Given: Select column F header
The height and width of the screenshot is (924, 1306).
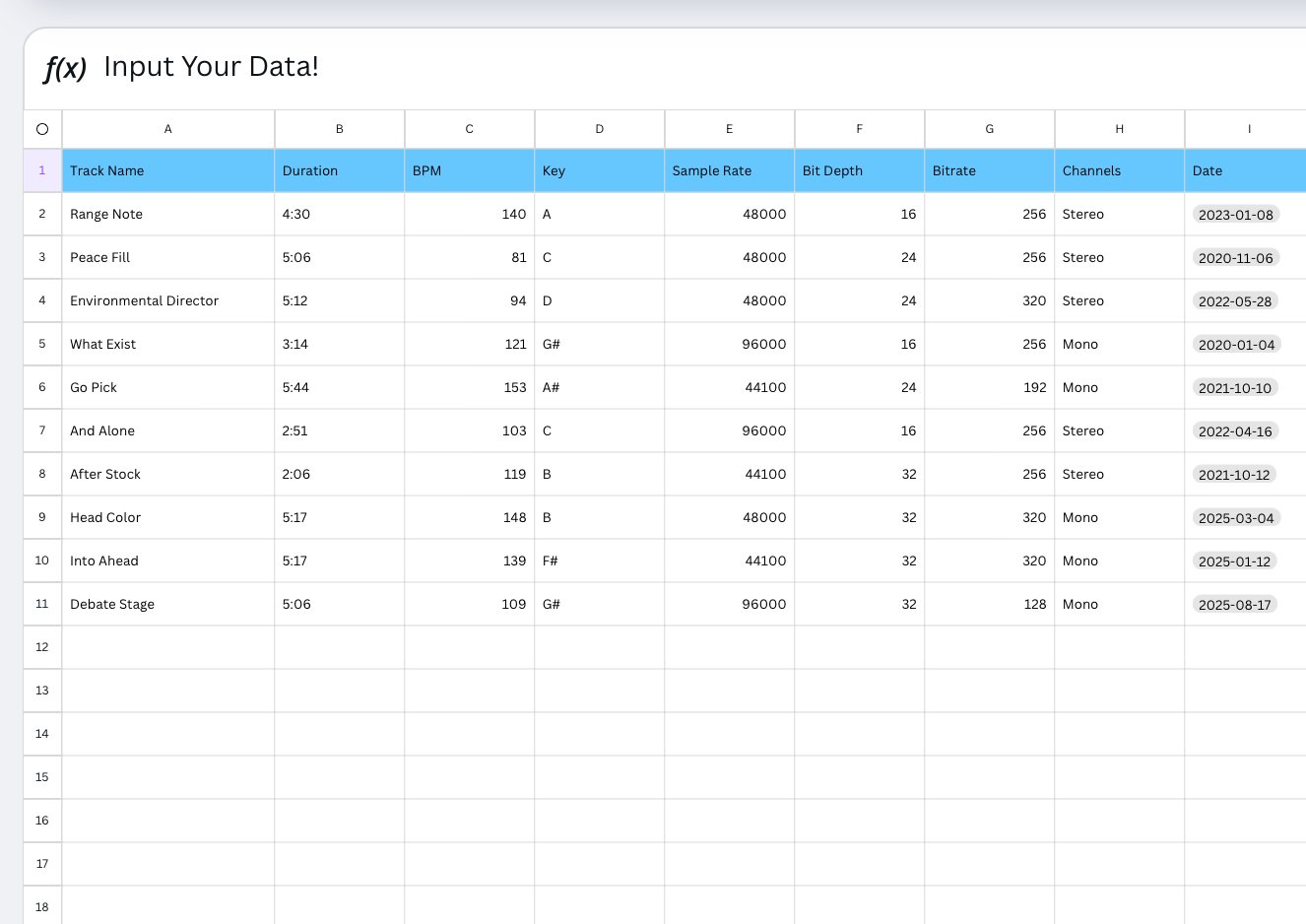Looking at the screenshot, I should click(860, 129).
